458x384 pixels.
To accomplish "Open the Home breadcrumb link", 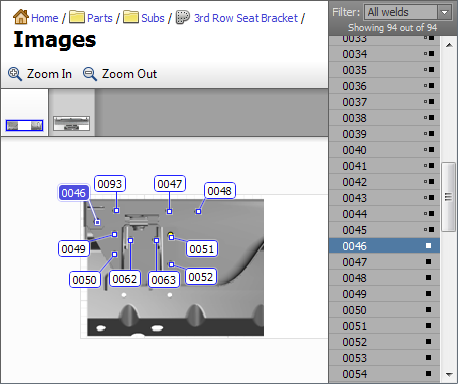I will (x=45, y=18).
